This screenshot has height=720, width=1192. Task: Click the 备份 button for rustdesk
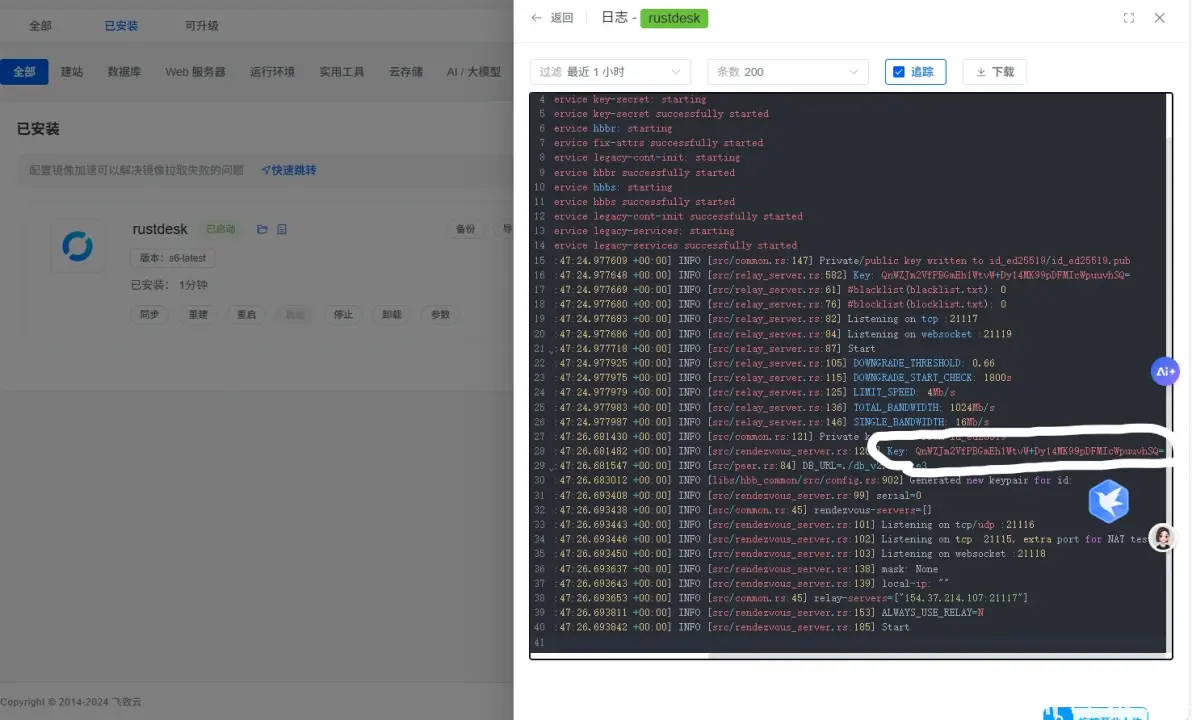(465, 229)
